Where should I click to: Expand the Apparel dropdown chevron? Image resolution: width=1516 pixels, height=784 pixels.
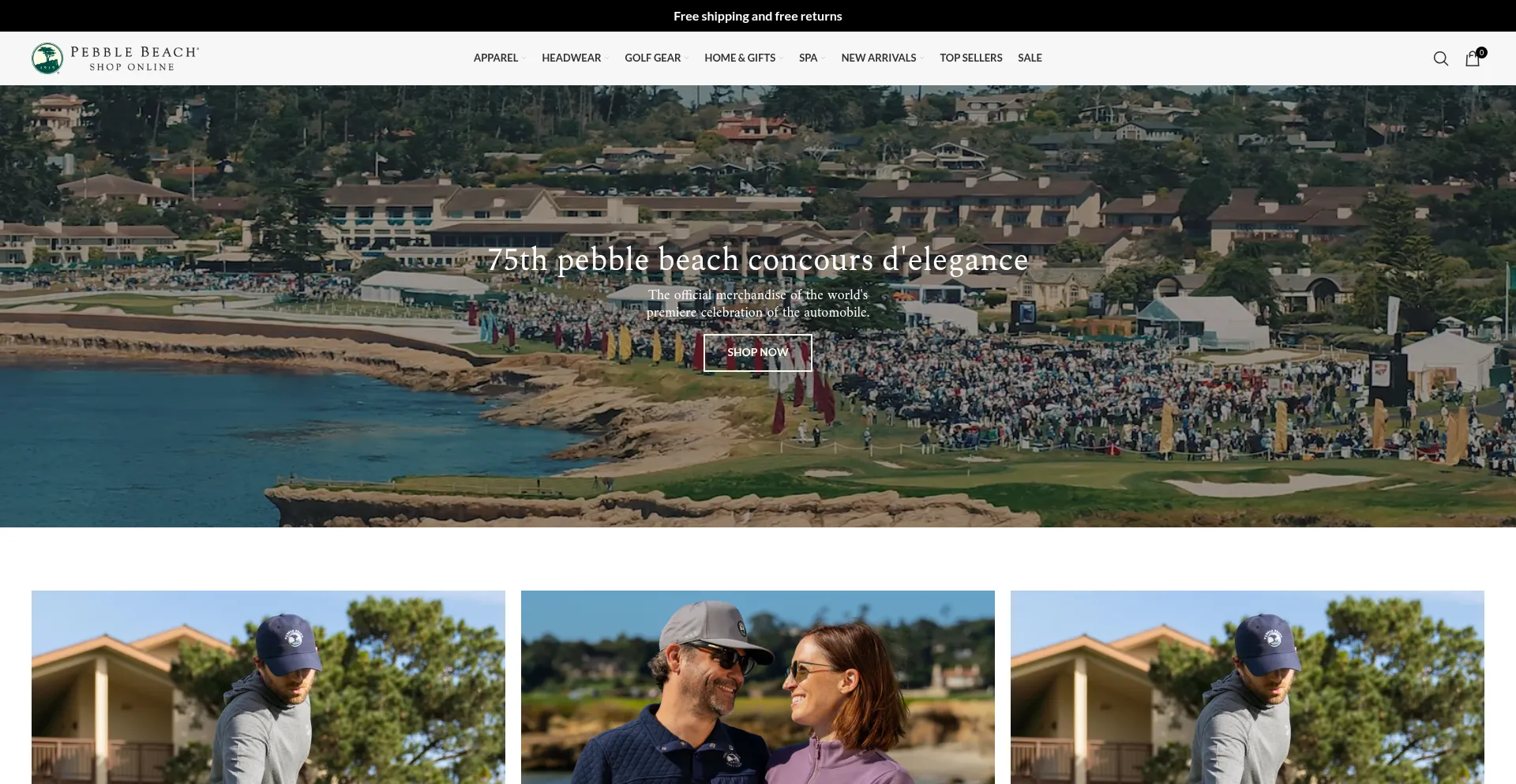pos(523,58)
